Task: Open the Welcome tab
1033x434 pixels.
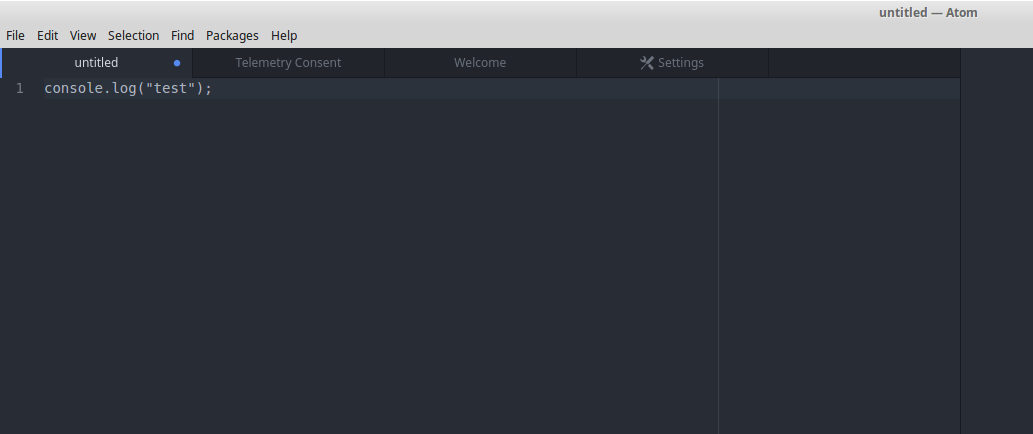Action: pyautogui.click(x=480, y=63)
